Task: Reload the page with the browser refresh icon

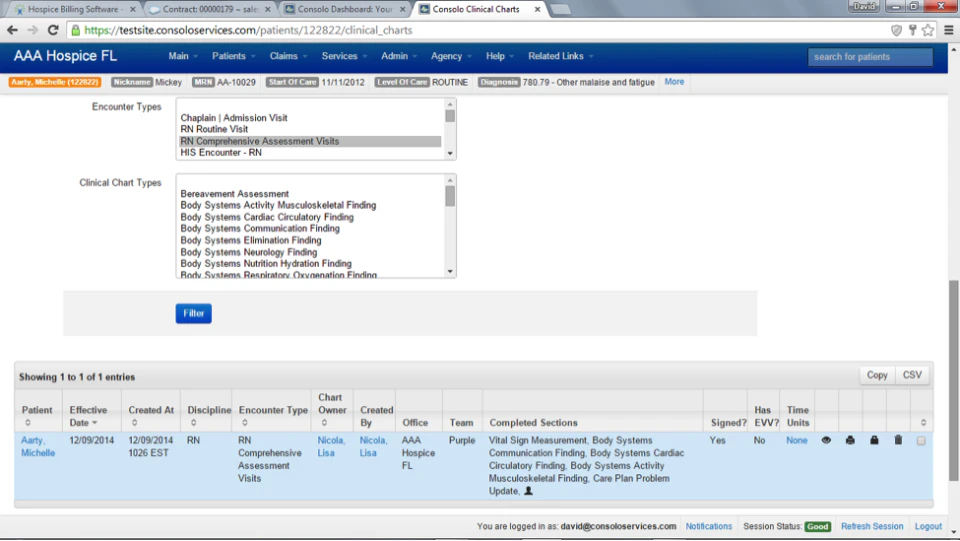Action: click(x=53, y=30)
